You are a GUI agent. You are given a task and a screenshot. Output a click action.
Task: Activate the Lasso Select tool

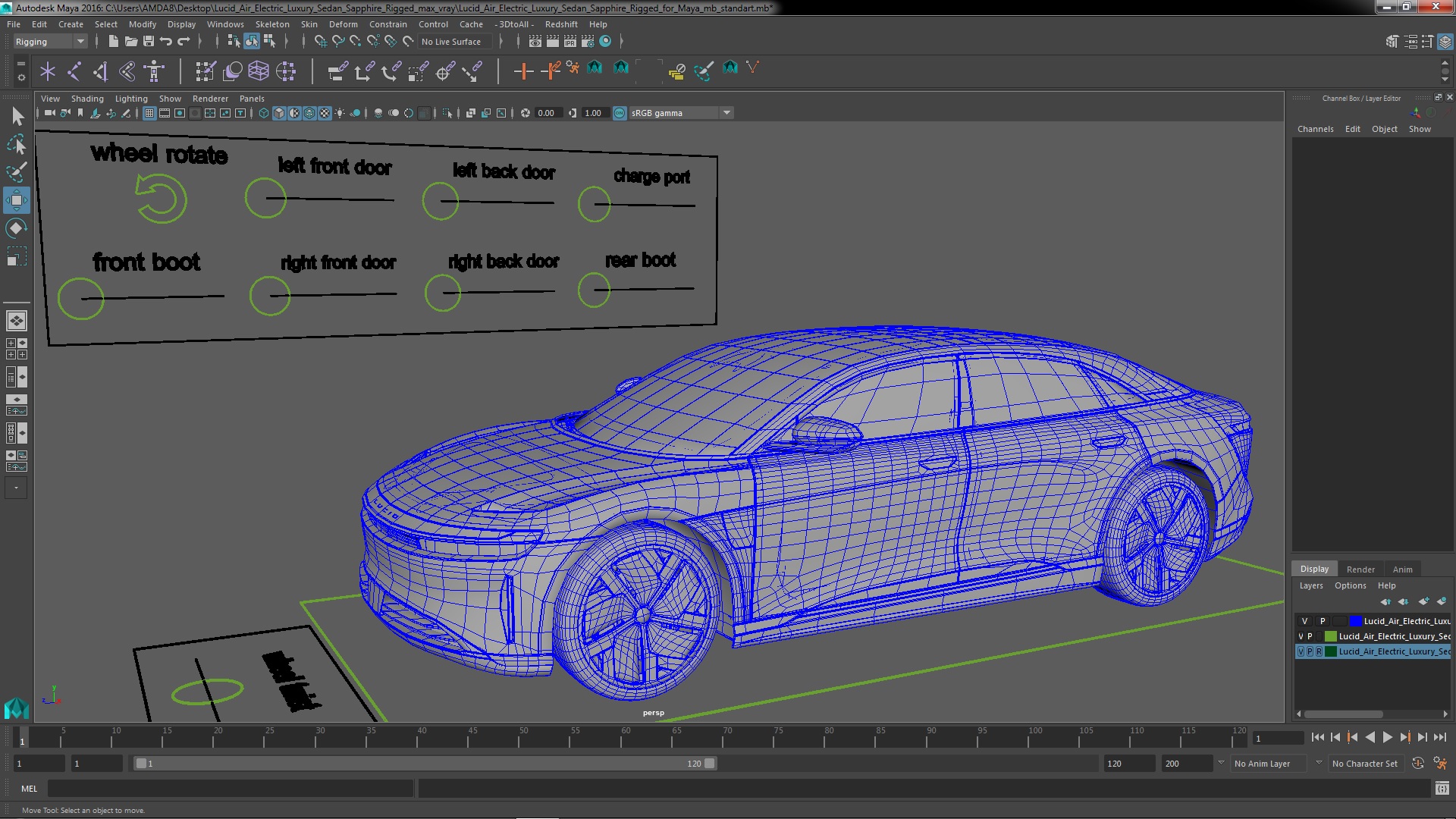17,144
